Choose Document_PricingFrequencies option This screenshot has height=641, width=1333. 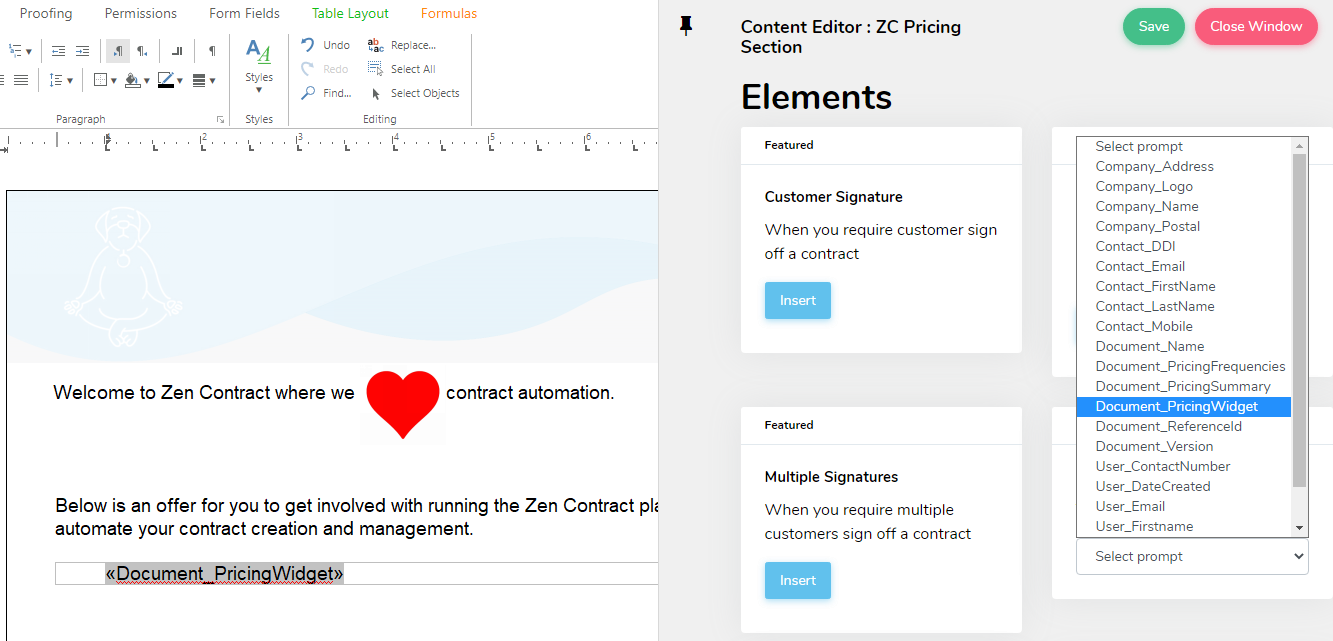click(1184, 366)
